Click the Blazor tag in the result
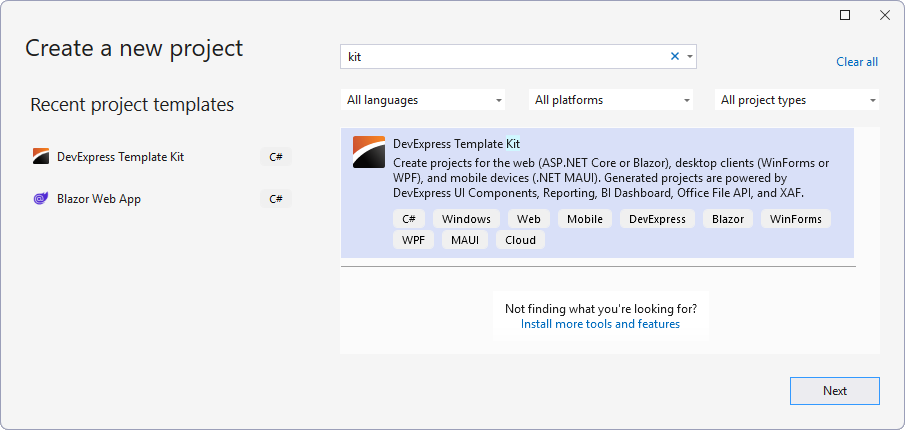905x430 pixels. click(728, 219)
